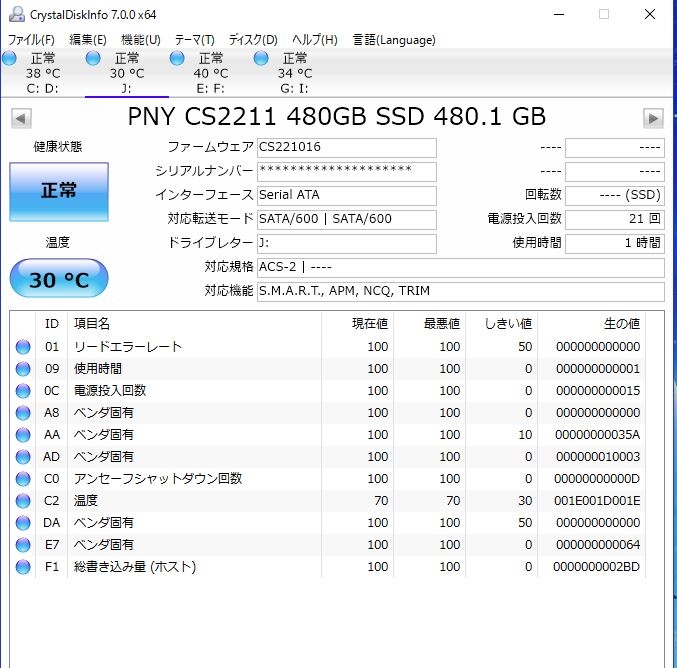
Task: Click raw value 000000010003
Action: pyautogui.click(x=598, y=457)
